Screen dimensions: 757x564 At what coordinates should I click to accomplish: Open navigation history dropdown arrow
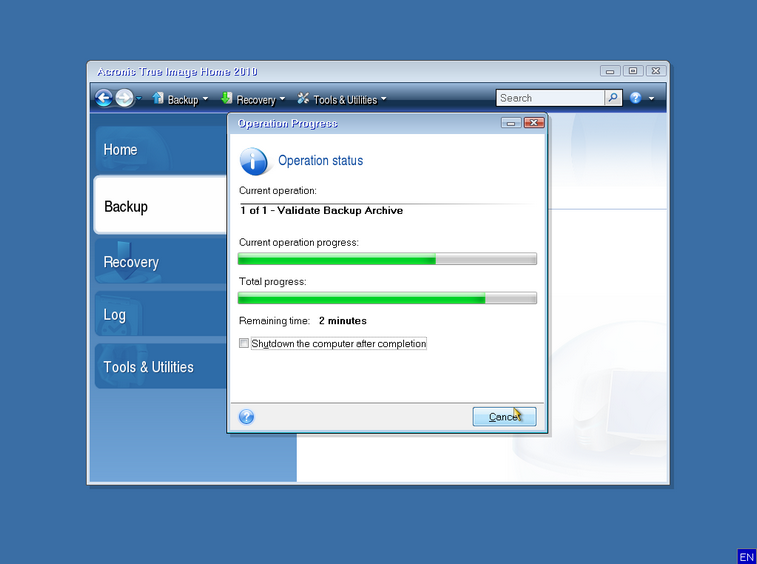[x=139, y=98]
